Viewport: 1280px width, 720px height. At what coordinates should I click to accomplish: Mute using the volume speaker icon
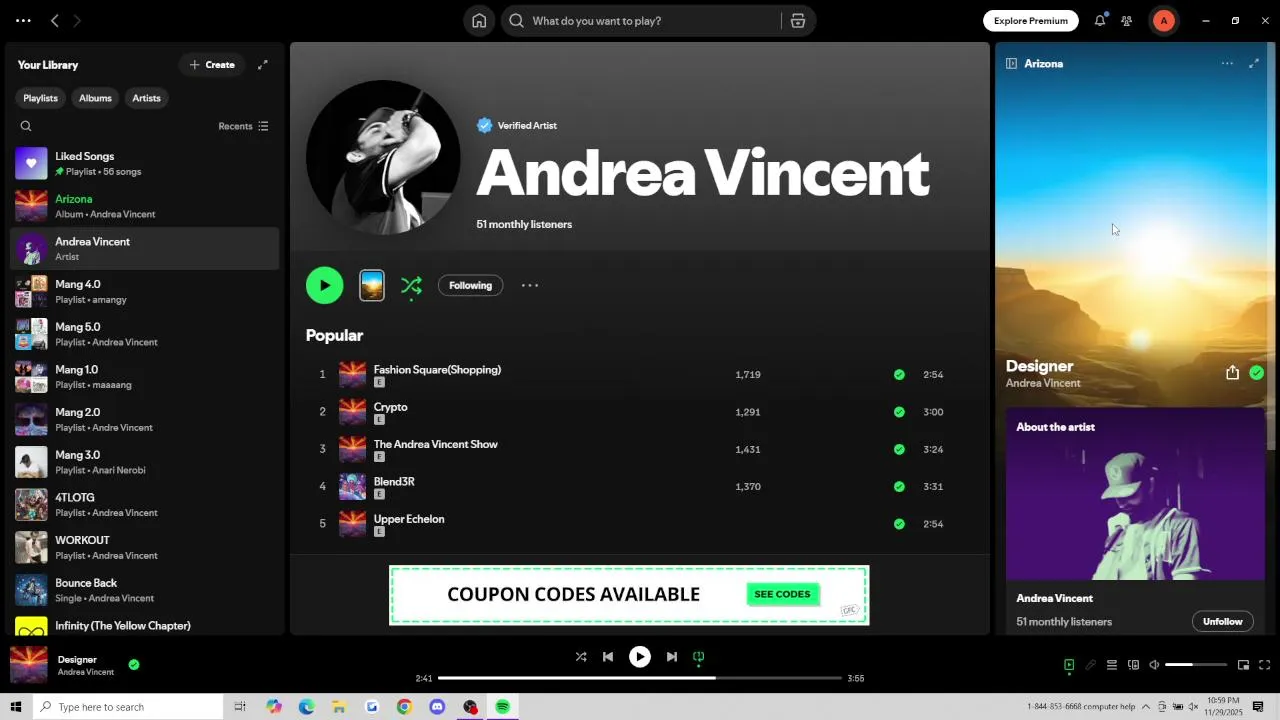coord(1154,665)
